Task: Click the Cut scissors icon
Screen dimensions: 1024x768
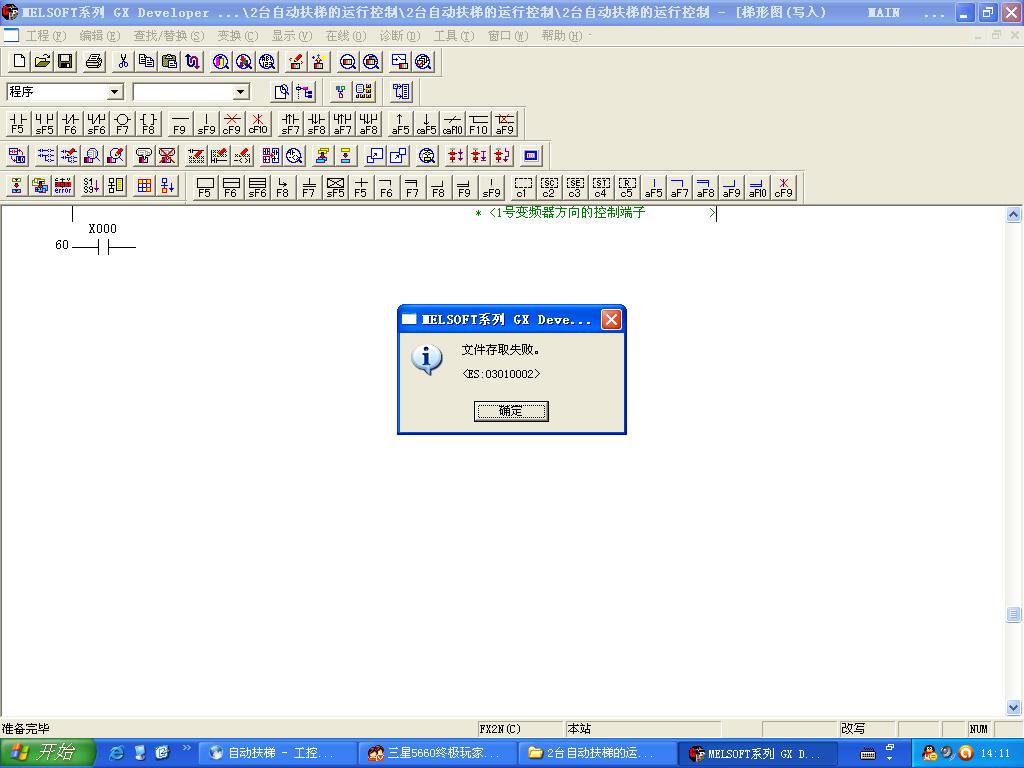Action: pos(123,62)
